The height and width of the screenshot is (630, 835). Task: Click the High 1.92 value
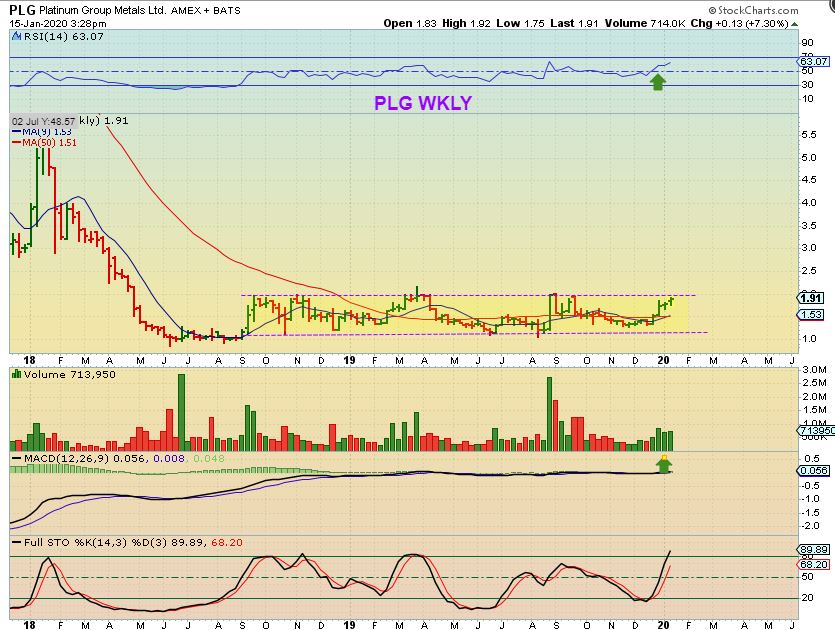[x=466, y=23]
